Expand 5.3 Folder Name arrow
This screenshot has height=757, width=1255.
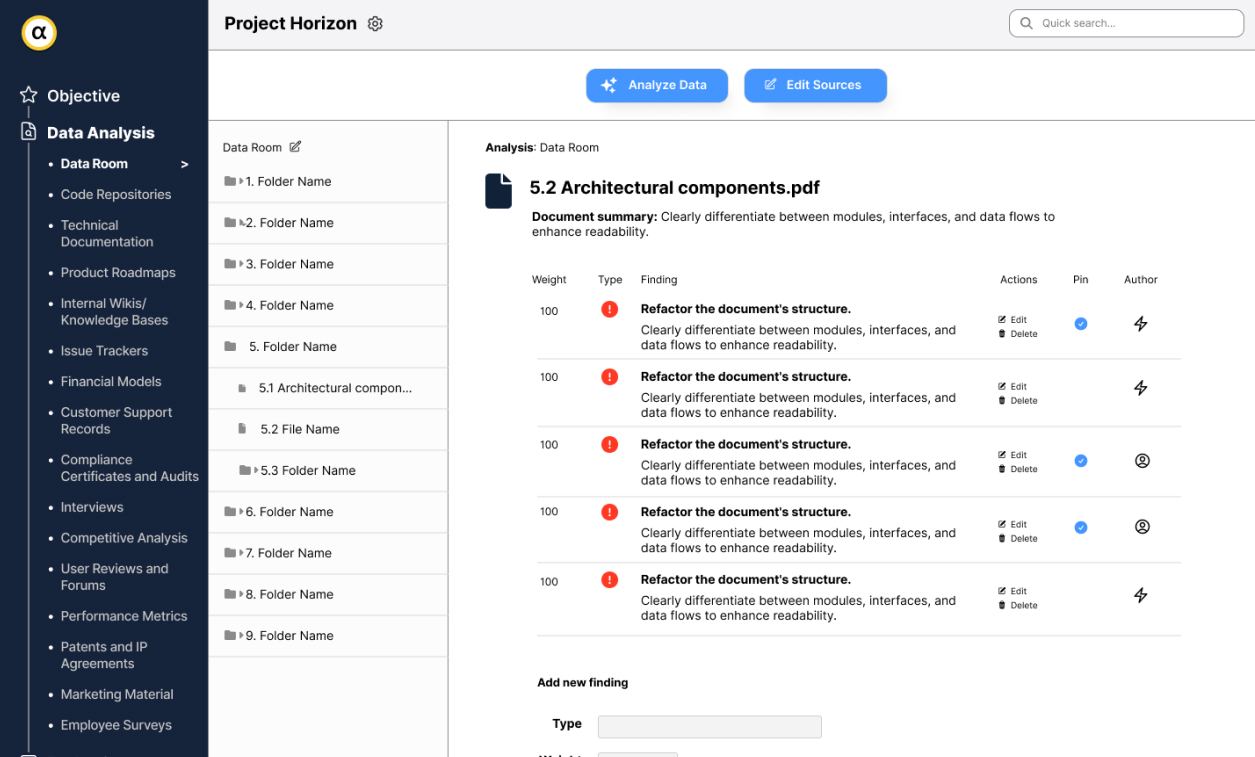256,470
